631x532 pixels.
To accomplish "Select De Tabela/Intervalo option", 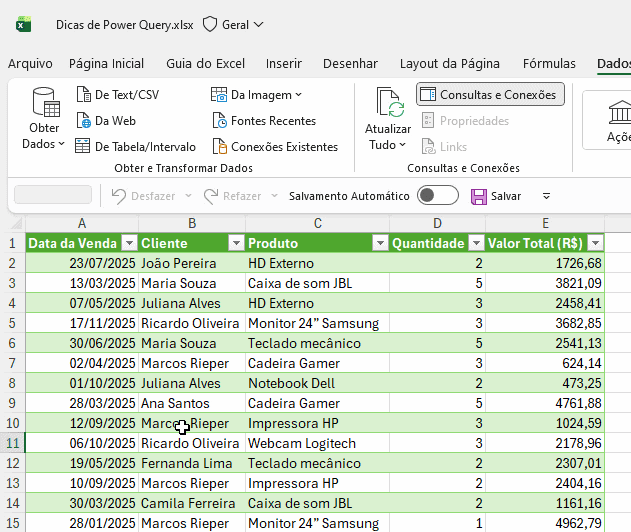I will (x=135, y=147).
